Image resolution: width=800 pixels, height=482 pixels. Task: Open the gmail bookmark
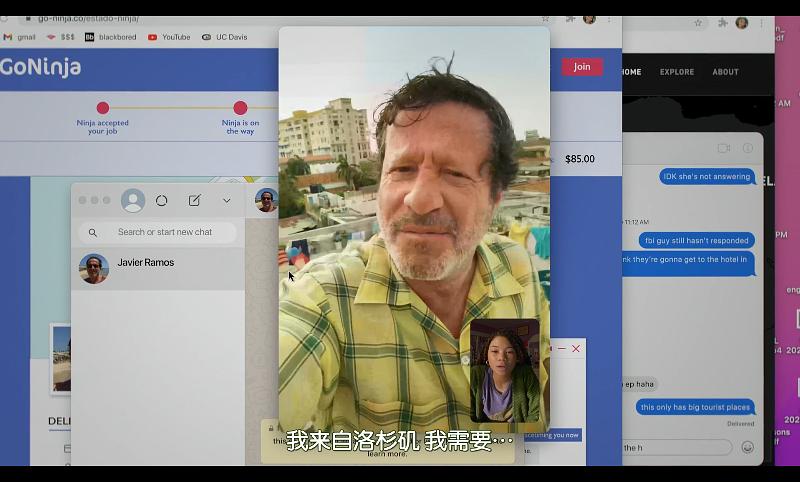(20, 37)
